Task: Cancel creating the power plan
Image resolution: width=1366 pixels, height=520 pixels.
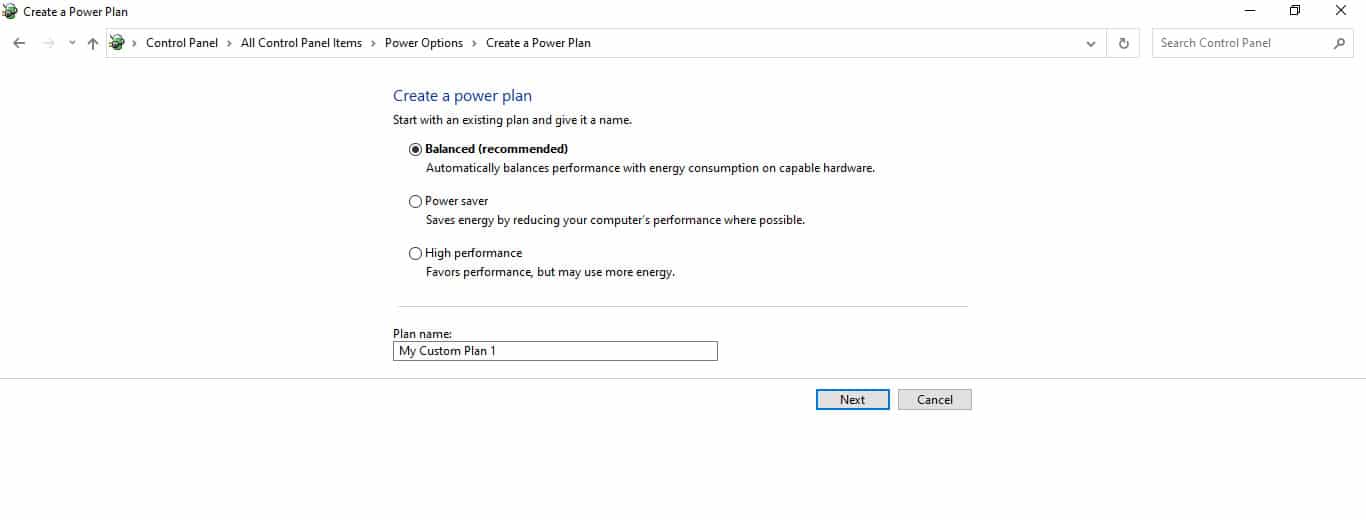Action: pos(935,399)
